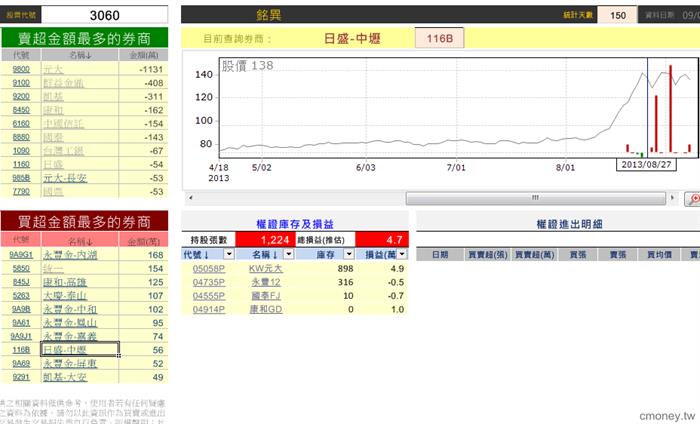
Task: Open broker code link 9A69
Action: pos(21,364)
